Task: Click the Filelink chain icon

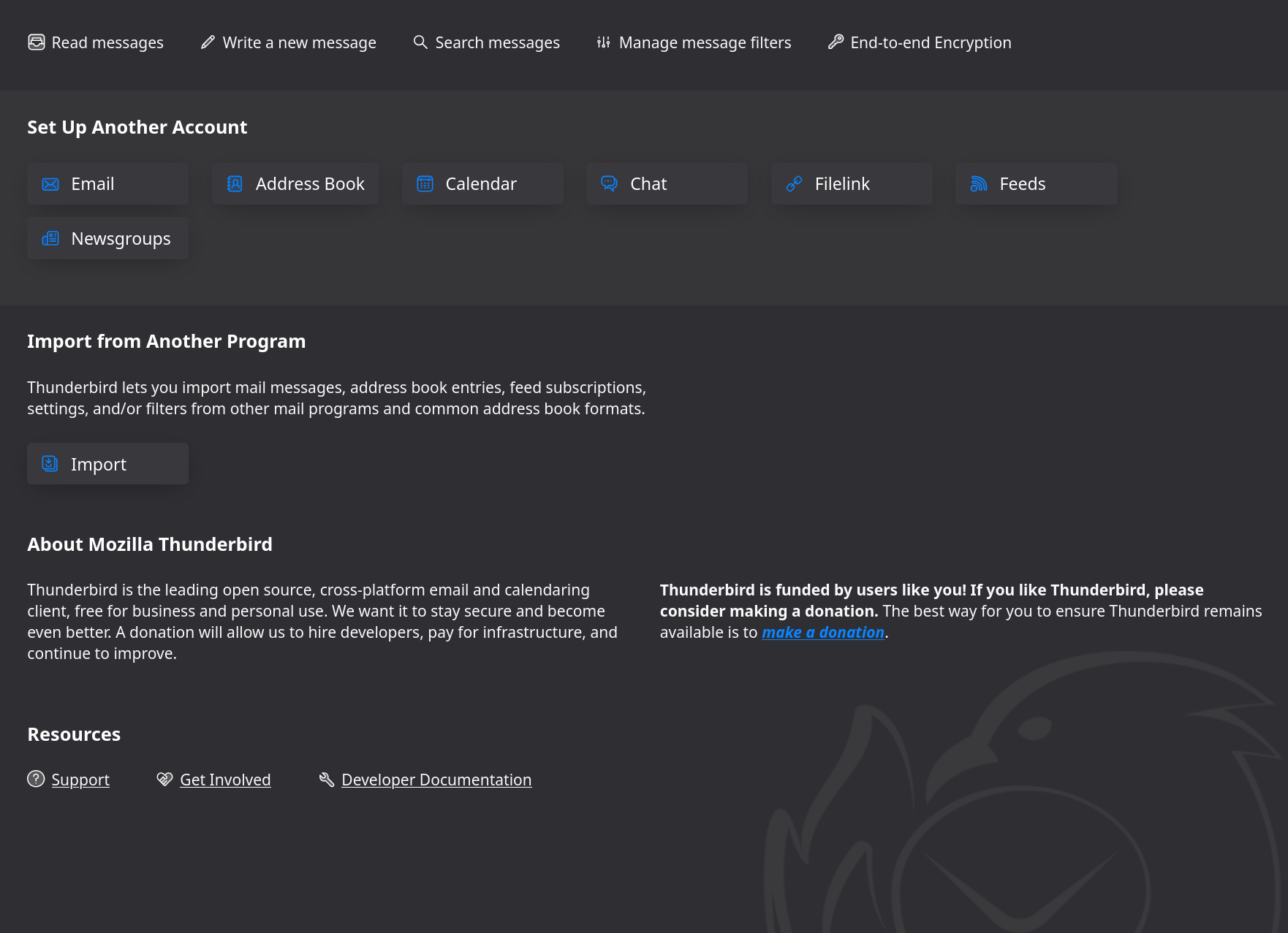Action: [x=794, y=184]
